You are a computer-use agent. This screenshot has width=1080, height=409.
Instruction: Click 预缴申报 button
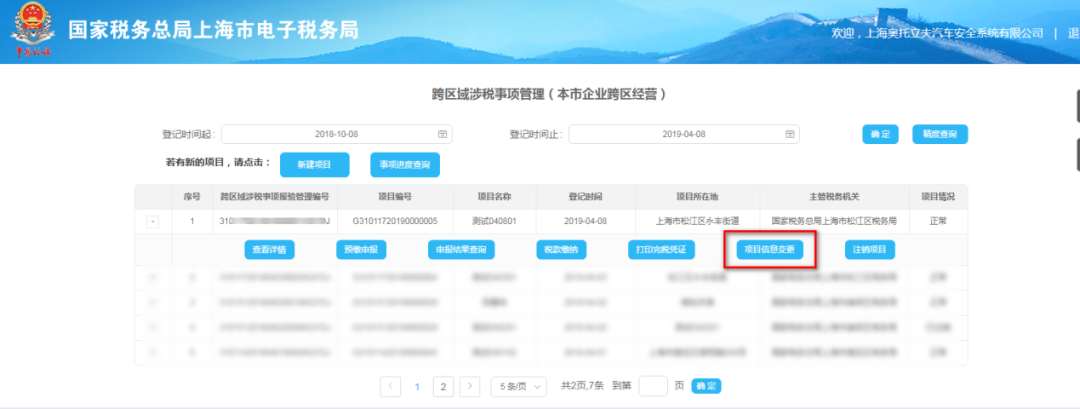(x=361, y=250)
